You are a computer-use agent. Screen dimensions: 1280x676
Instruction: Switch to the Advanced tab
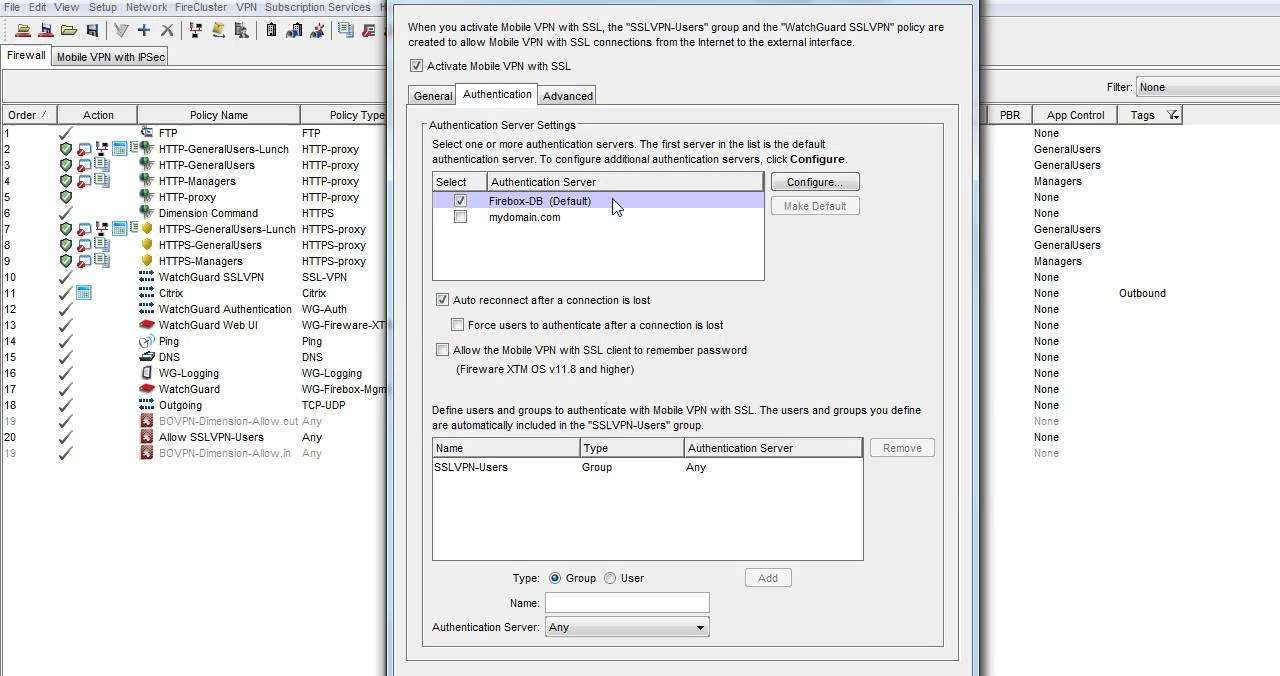(568, 96)
